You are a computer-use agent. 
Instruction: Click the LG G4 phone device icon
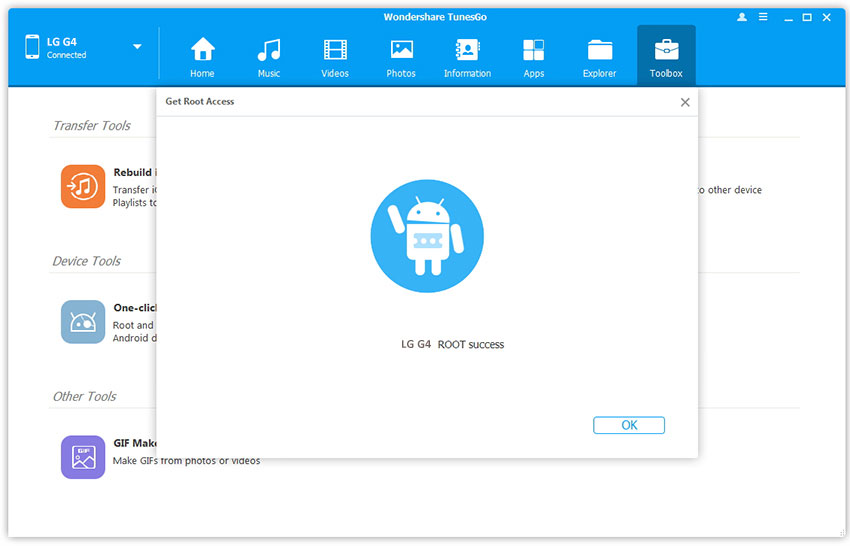pyautogui.click(x=30, y=47)
